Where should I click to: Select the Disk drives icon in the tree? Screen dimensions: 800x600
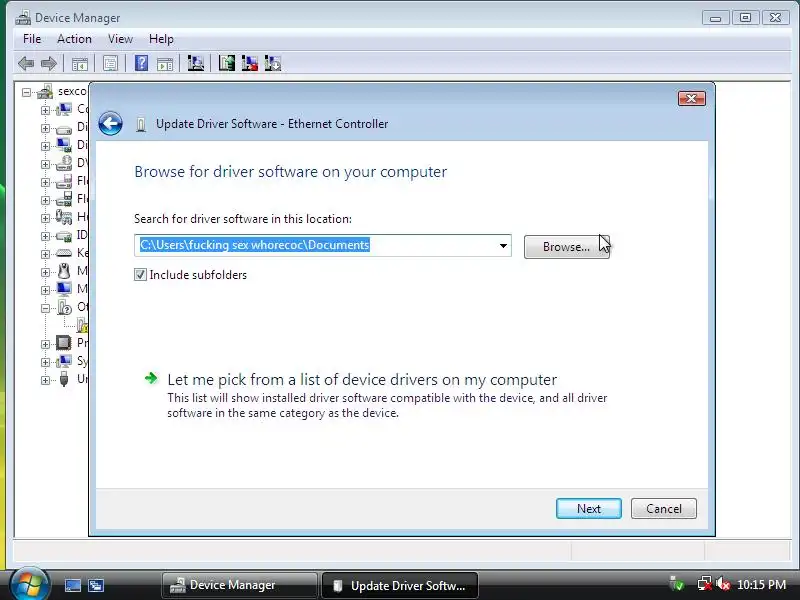(64, 128)
